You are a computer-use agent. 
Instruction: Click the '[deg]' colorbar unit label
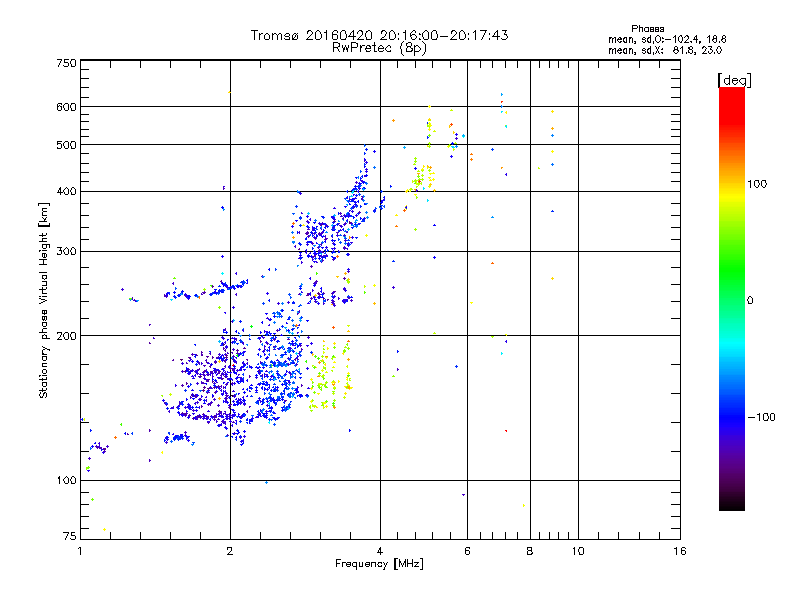pos(734,80)
